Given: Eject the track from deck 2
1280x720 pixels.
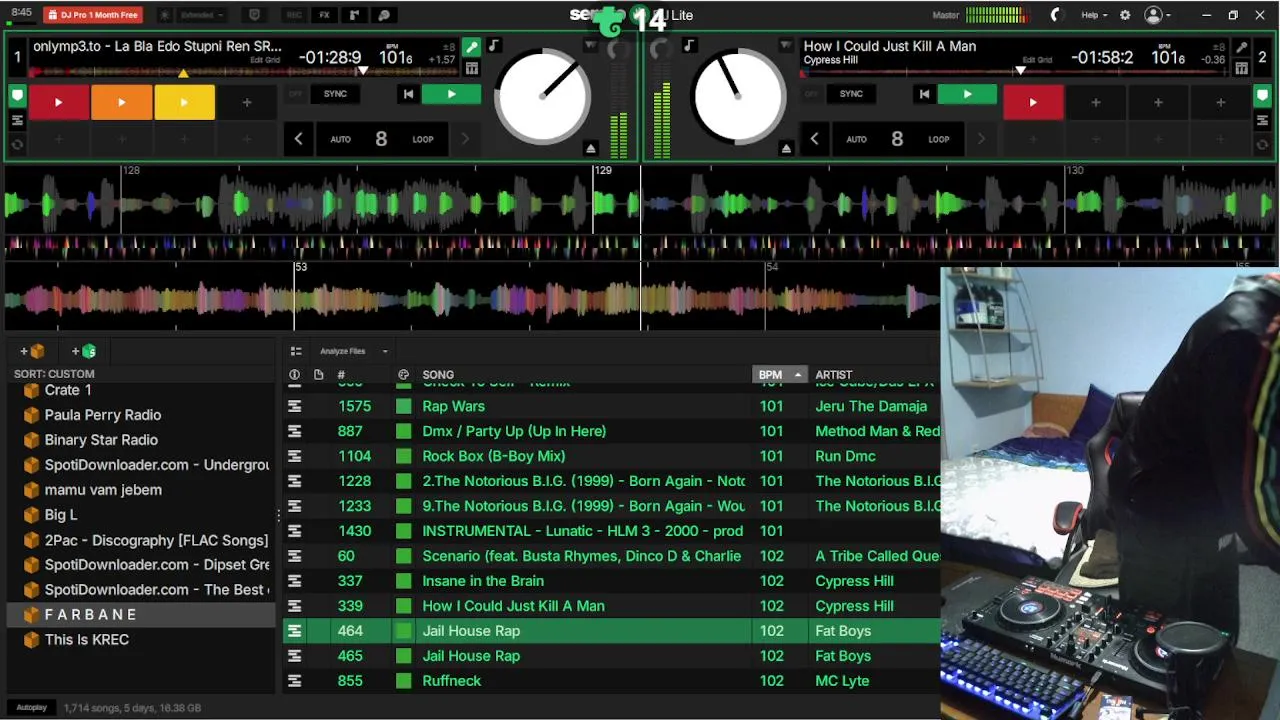Looking at the screenshot, I should [x=786, y=148].
